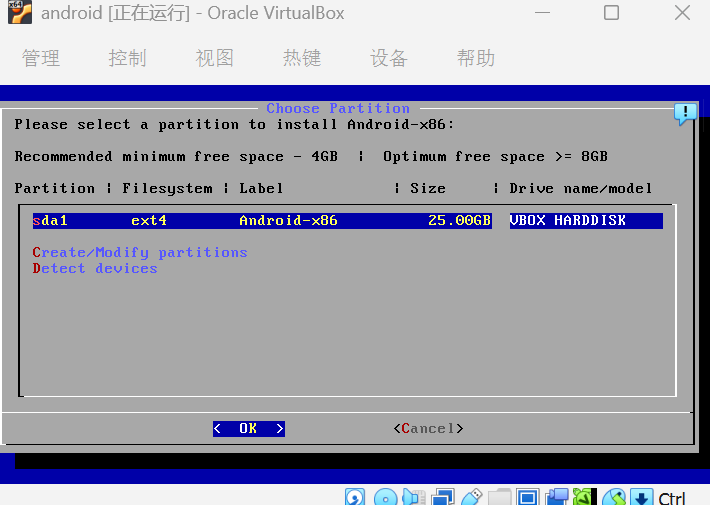Click the hard disk status icon
This screenshot has width=710, height=505.
[x=355, y=497]
